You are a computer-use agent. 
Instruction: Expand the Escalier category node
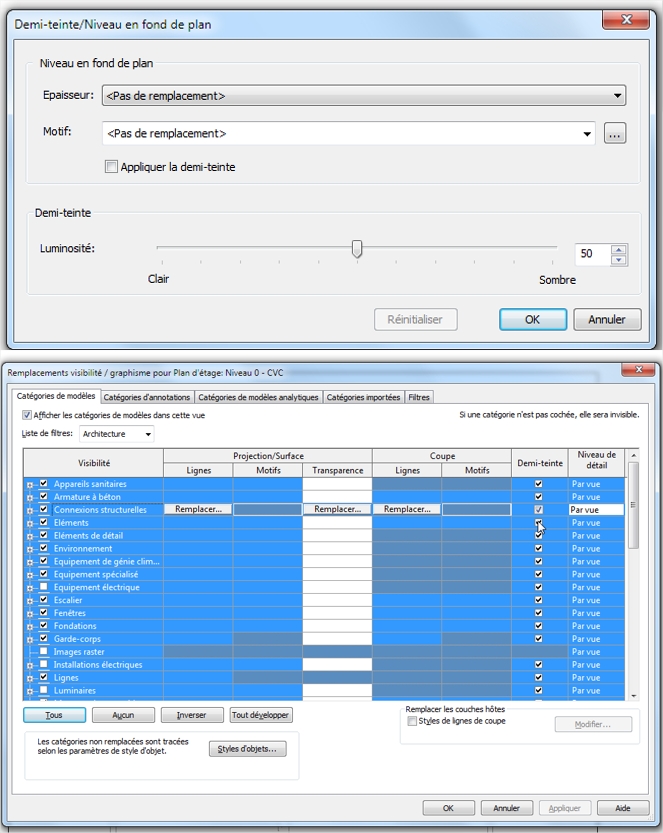click(x=30, y=601)
